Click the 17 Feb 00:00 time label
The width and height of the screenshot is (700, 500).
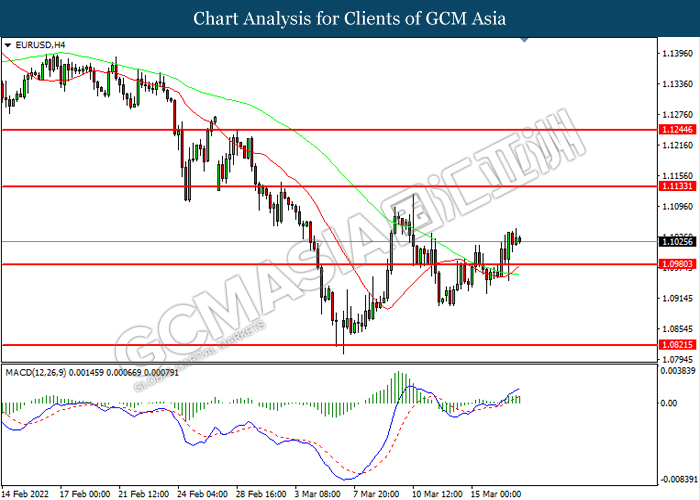85,494
